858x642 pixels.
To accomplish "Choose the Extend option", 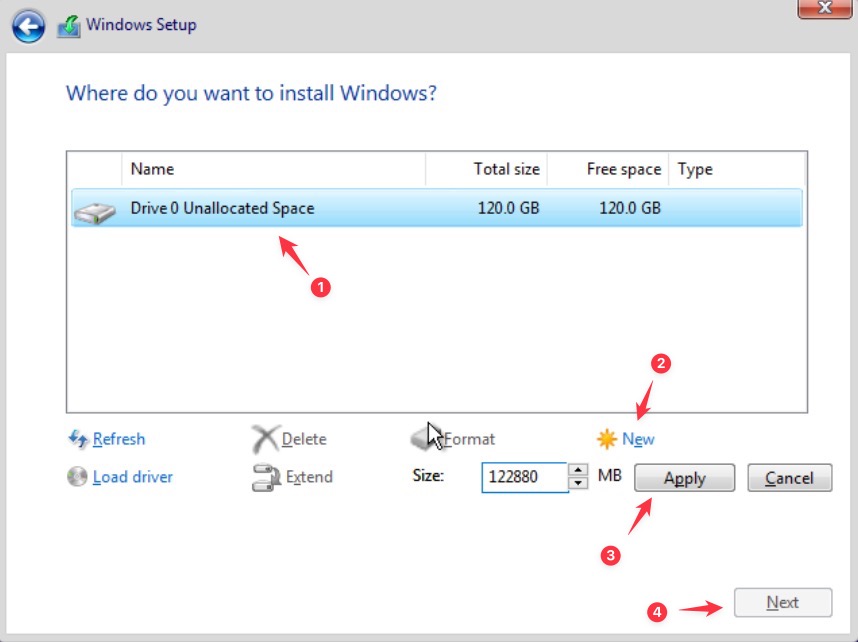I will (x=309, y=477).
